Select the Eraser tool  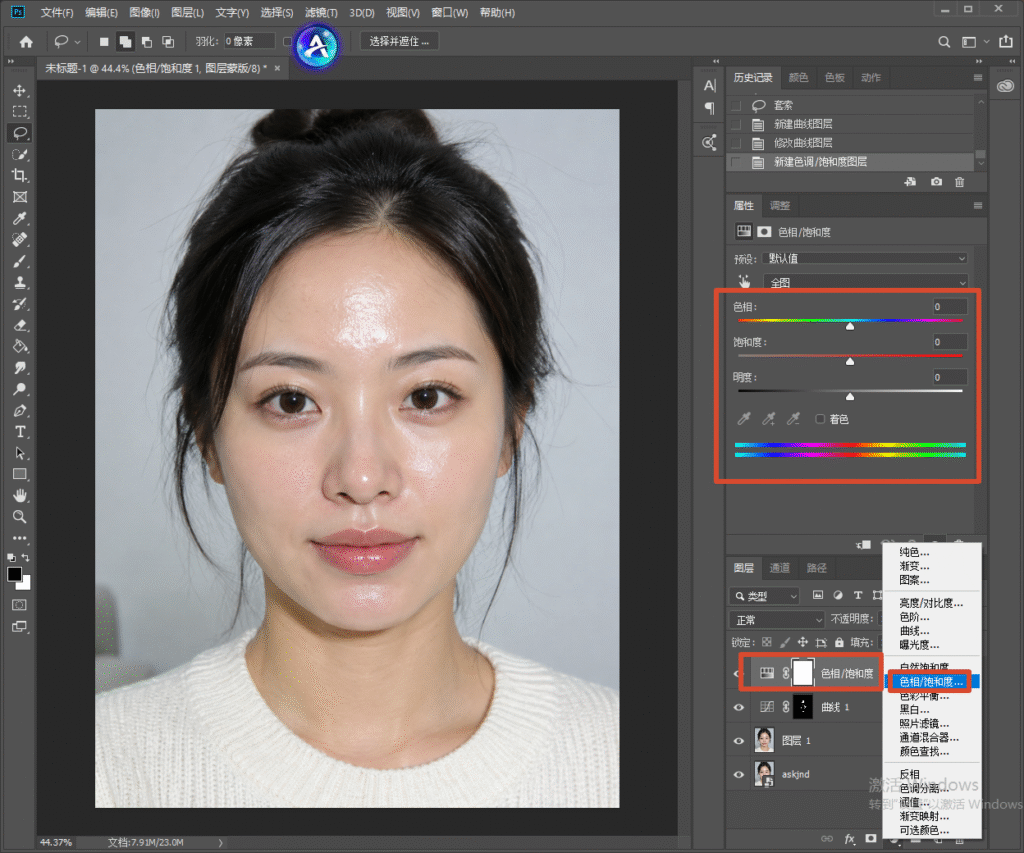[20, 325]
